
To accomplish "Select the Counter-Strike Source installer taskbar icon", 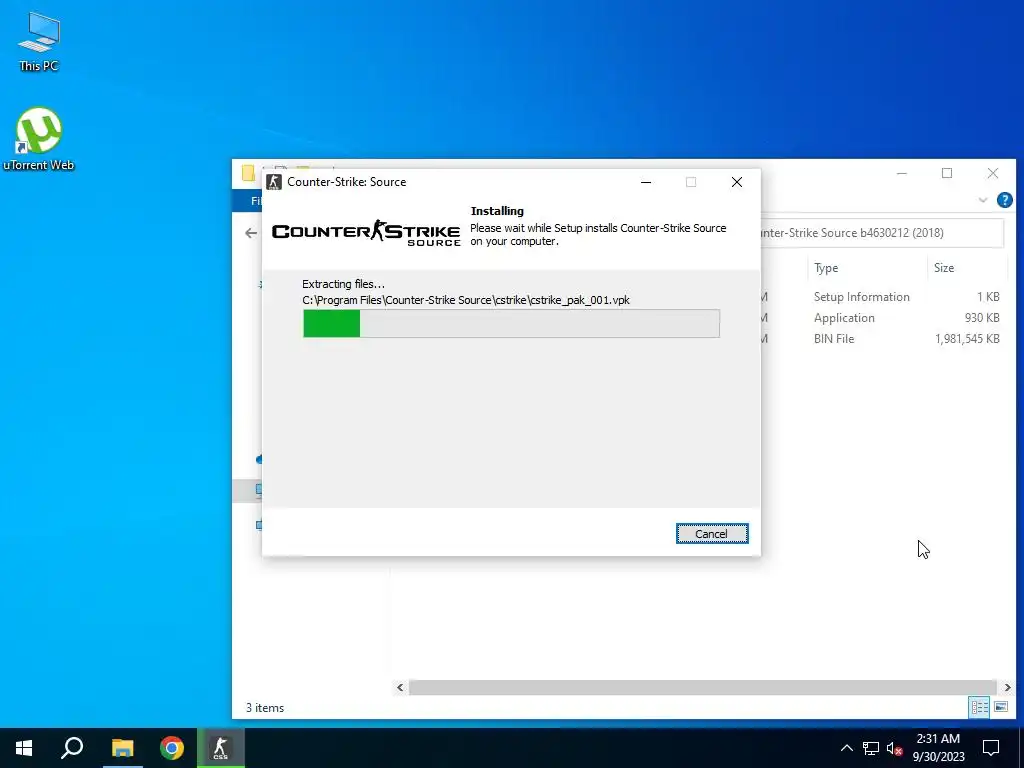I will tap(221, 748).
